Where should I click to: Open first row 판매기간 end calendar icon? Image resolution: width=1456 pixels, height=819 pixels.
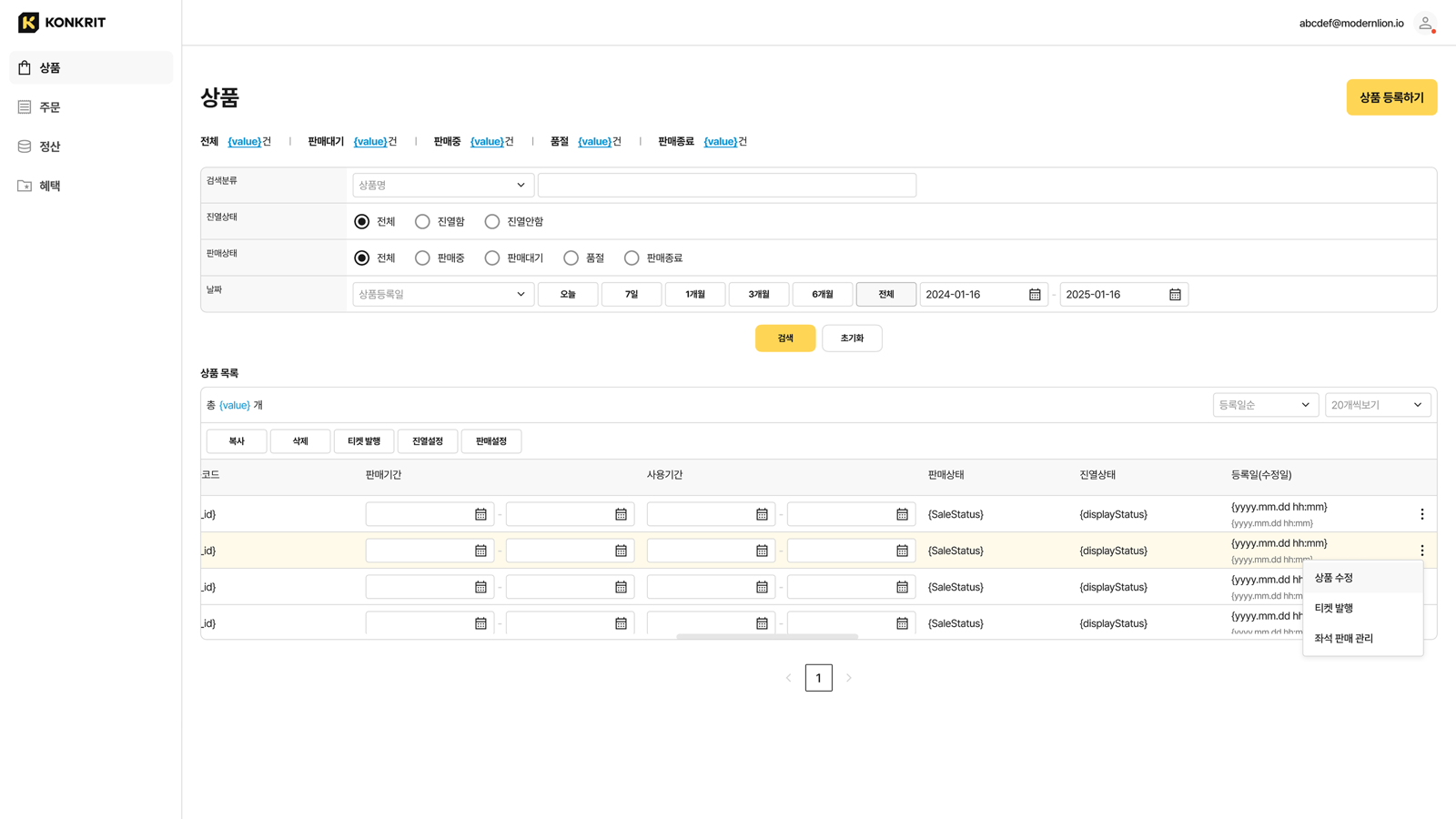[x=621, y=514]
